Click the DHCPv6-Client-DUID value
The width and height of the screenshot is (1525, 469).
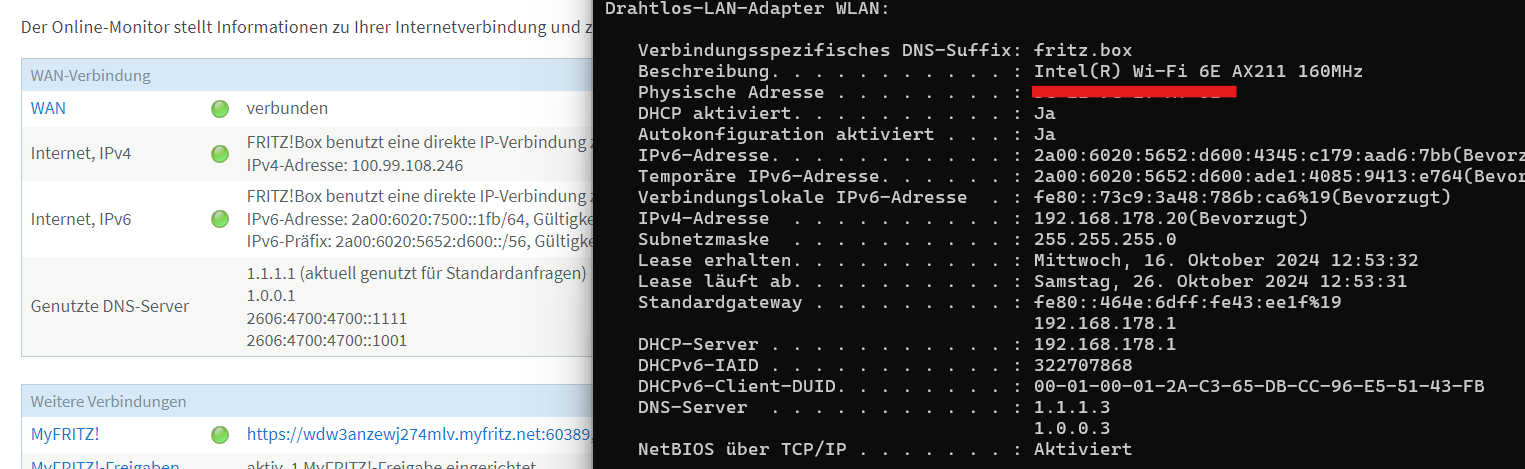pos(1259,386)
